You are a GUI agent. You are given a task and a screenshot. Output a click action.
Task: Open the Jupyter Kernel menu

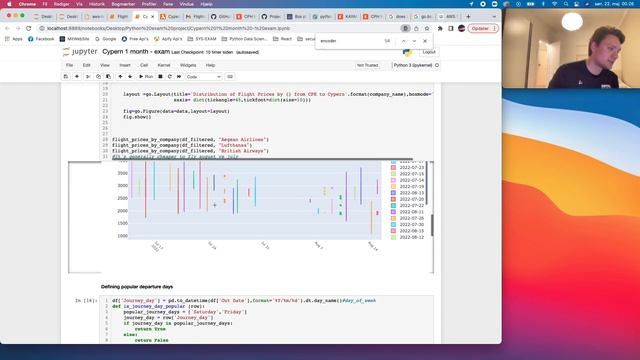point(164,65)
